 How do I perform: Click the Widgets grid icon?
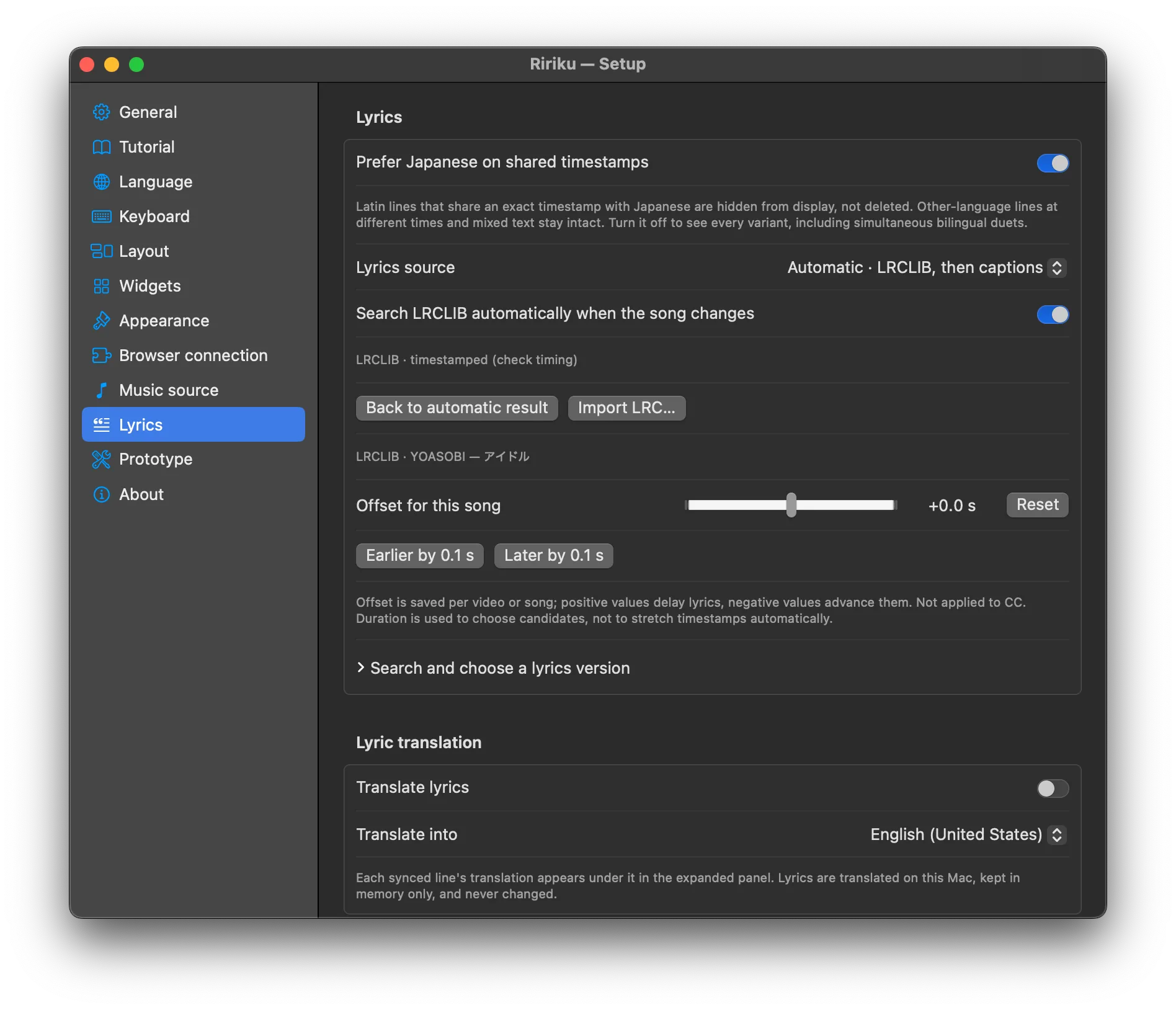tap(101, 286)
